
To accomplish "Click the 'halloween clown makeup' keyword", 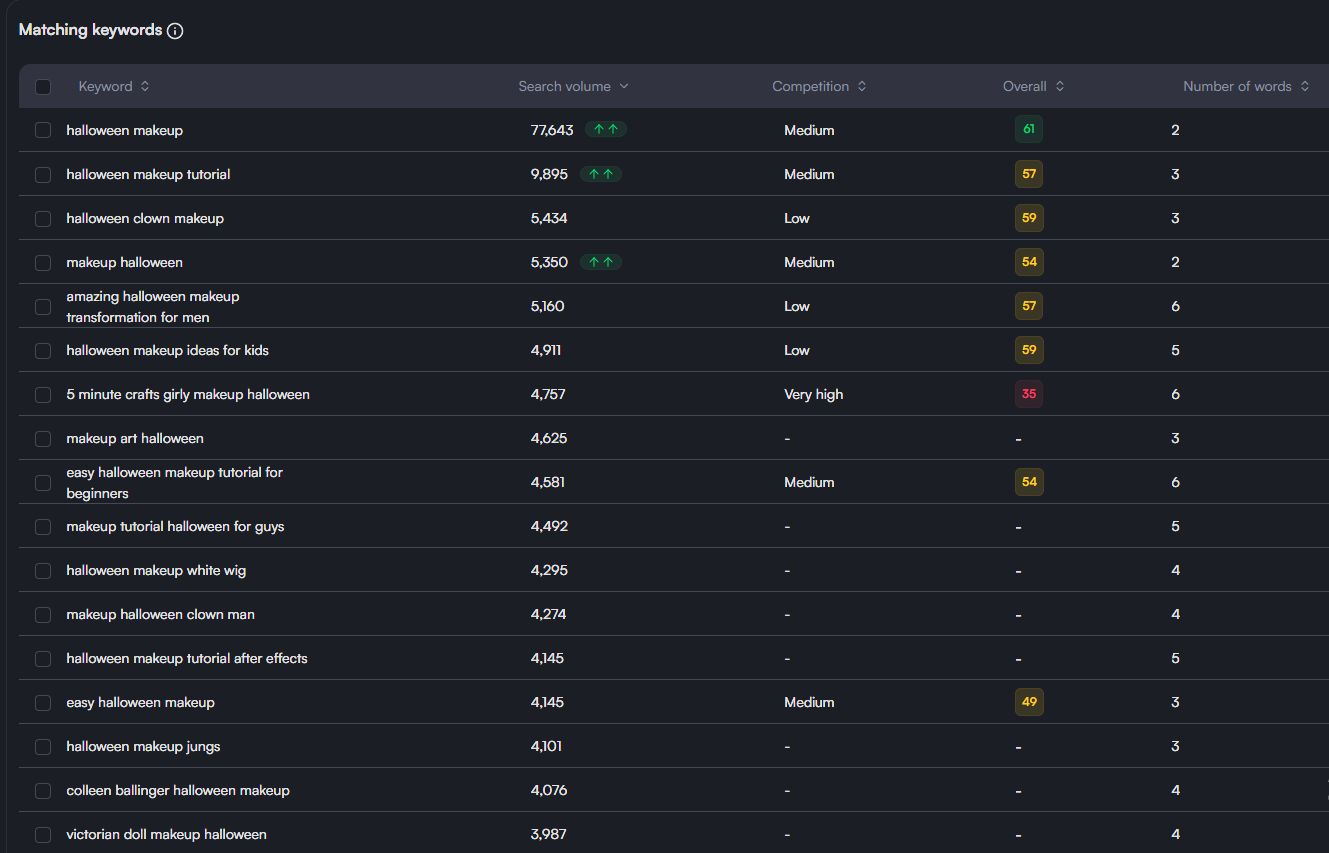I will [145, 219].
